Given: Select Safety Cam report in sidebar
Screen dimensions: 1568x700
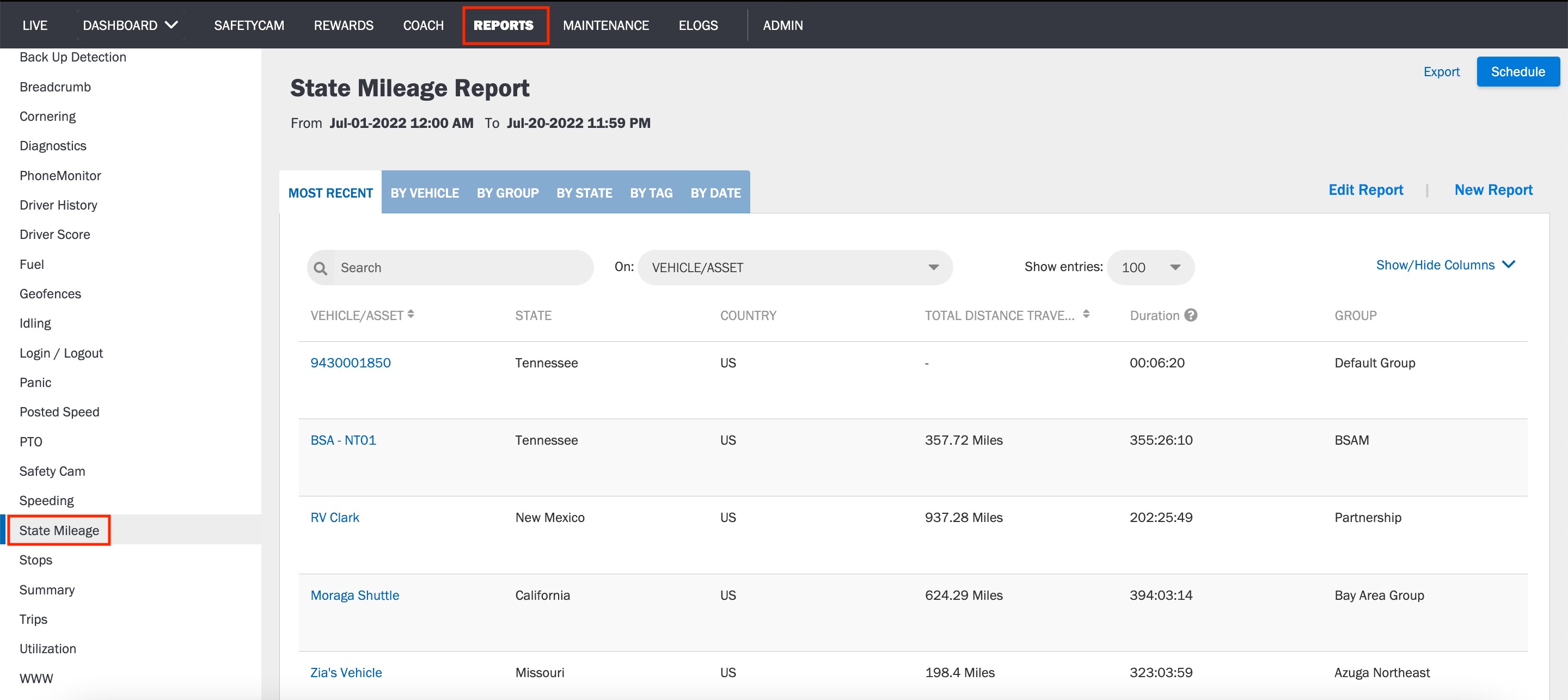Looking at the screenshot, I should pos(52,471).
